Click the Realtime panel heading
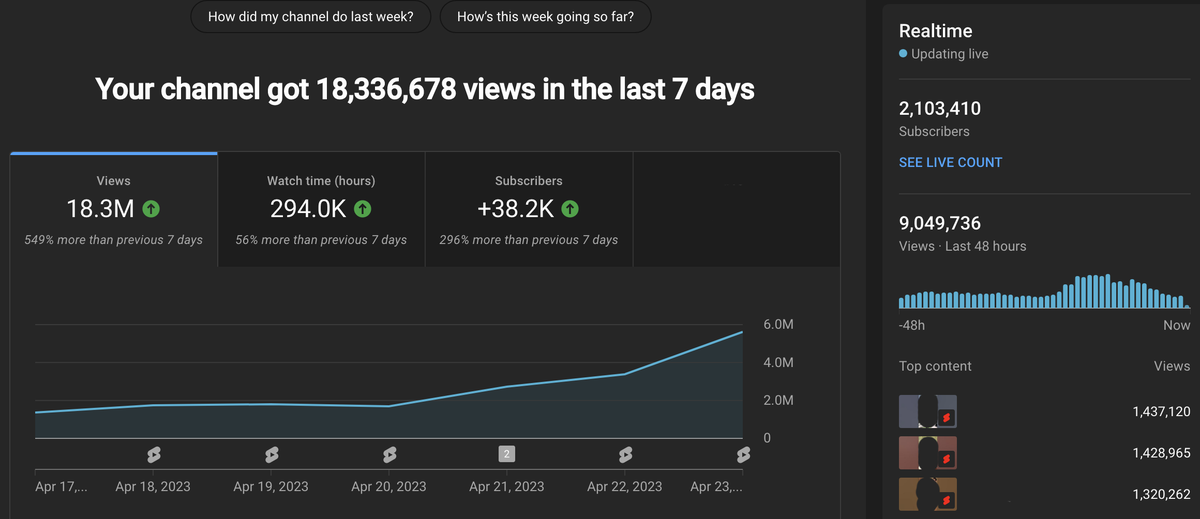 936,31
